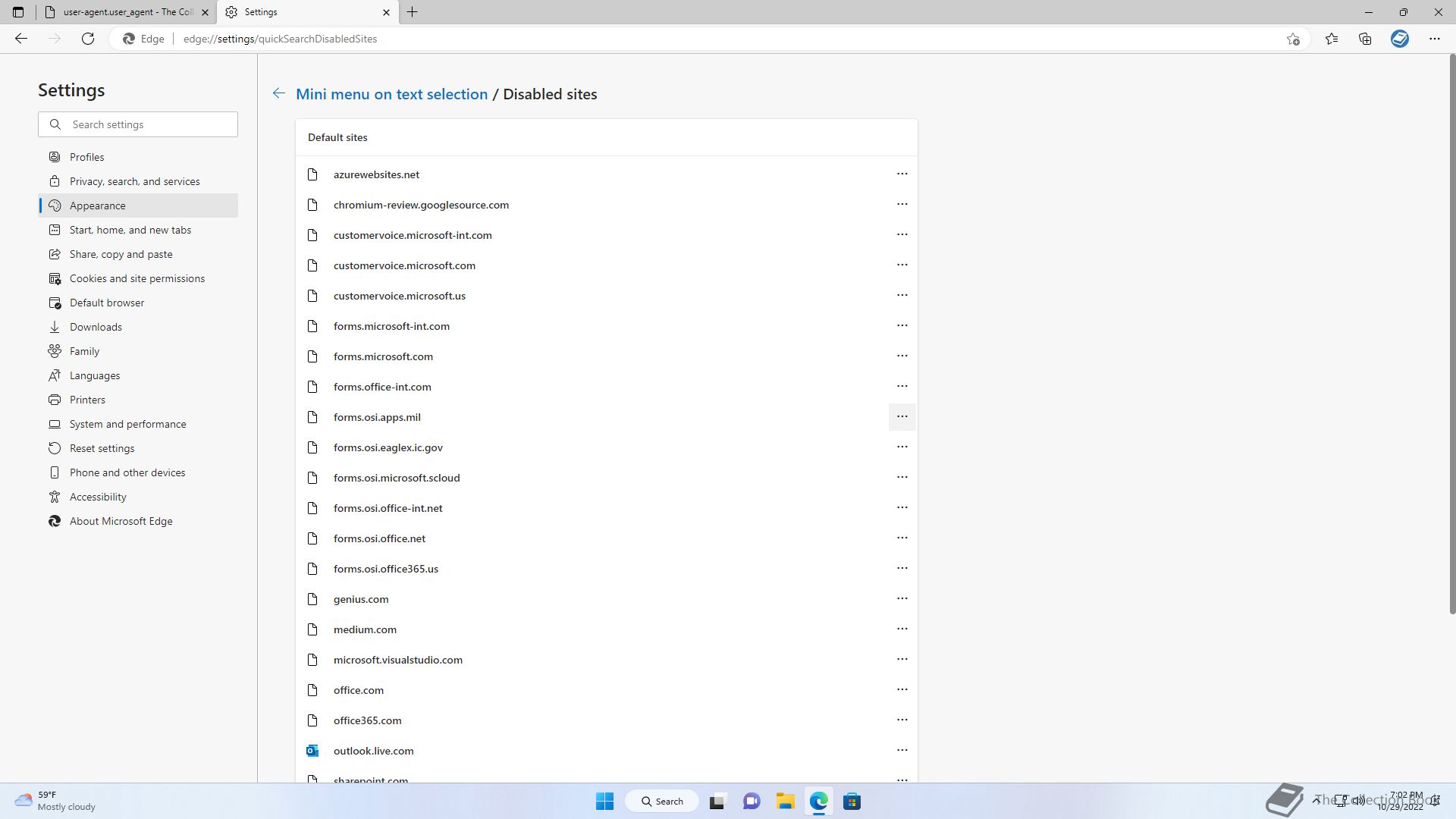Viewport: 1456px width, 819px height.
Task: Open File Explorer from taskbar
Action: point(785,802)
